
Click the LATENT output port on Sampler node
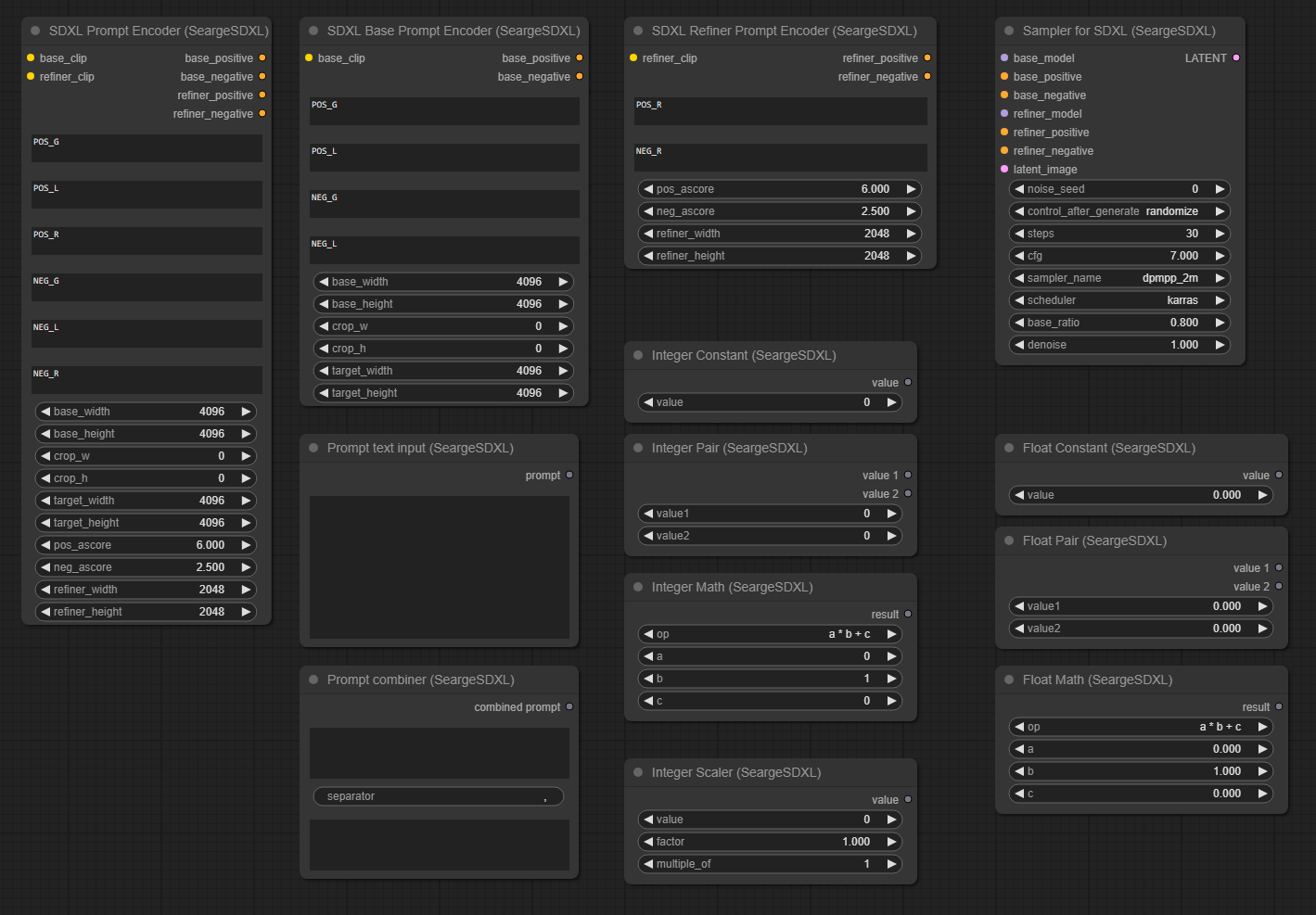[1236, 57]
